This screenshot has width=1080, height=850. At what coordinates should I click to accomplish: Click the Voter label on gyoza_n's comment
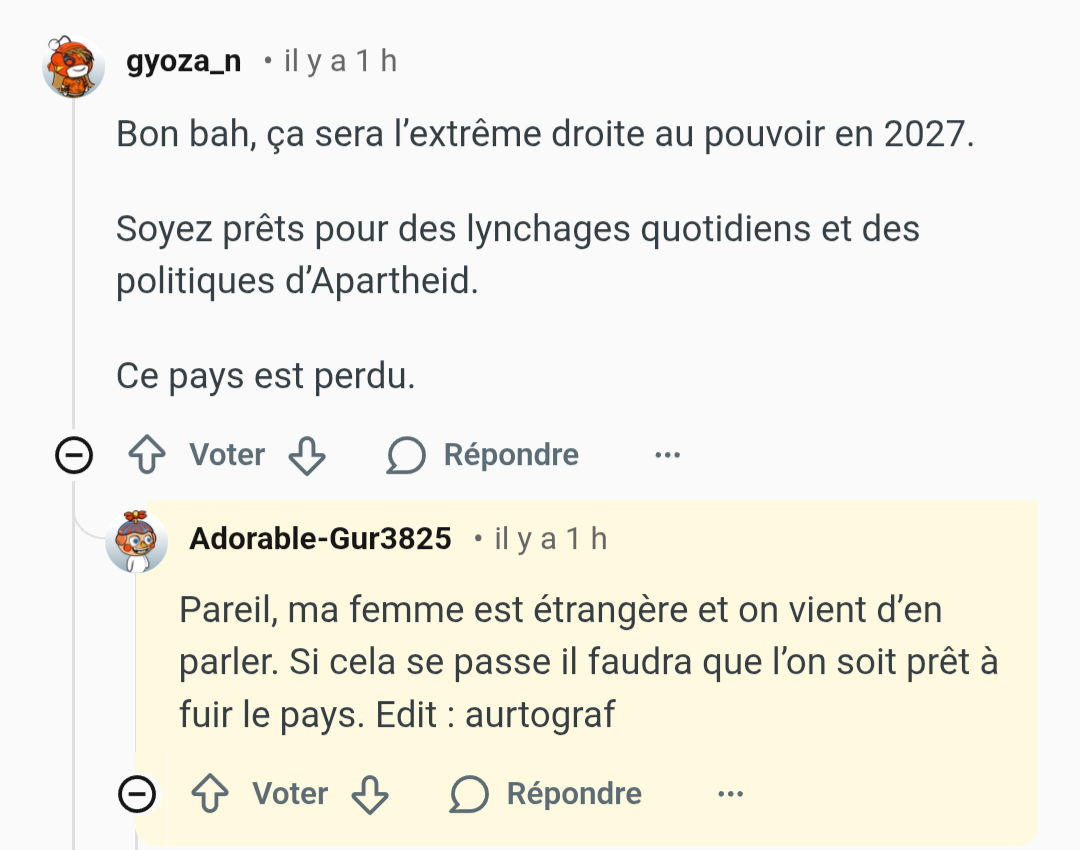click(227, 456)
